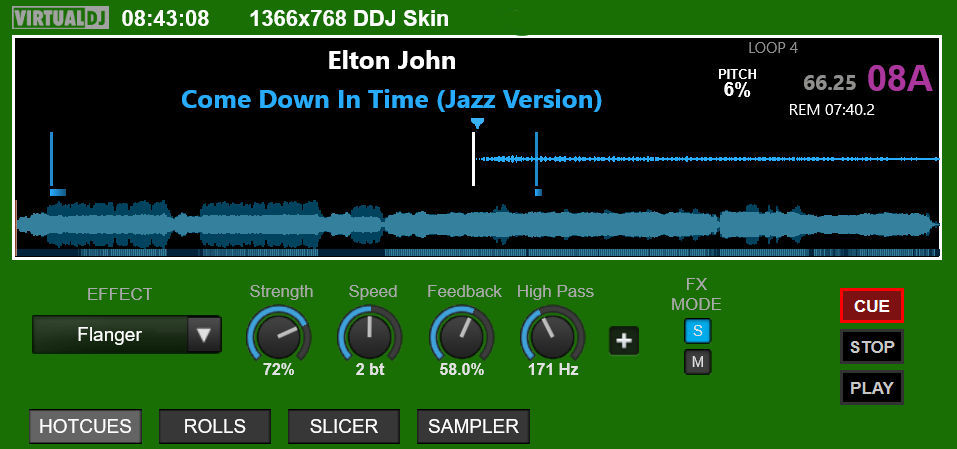Click the full-song waveform overview

(x=477, y=224)
